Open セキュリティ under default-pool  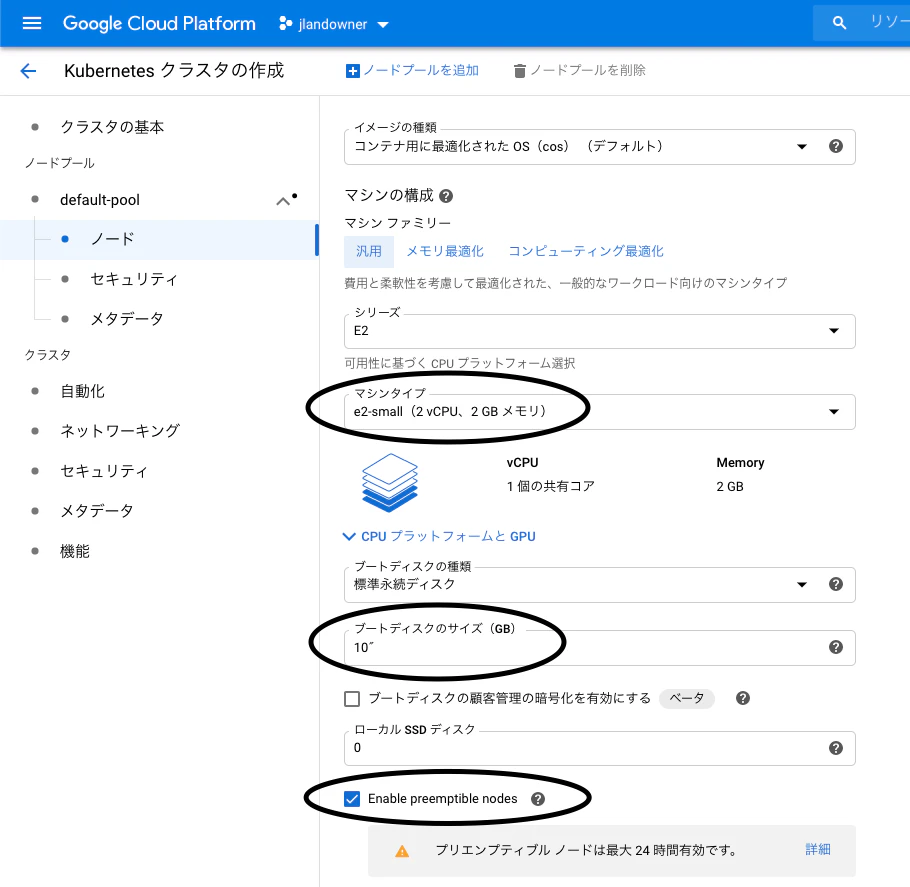point(134,279)
